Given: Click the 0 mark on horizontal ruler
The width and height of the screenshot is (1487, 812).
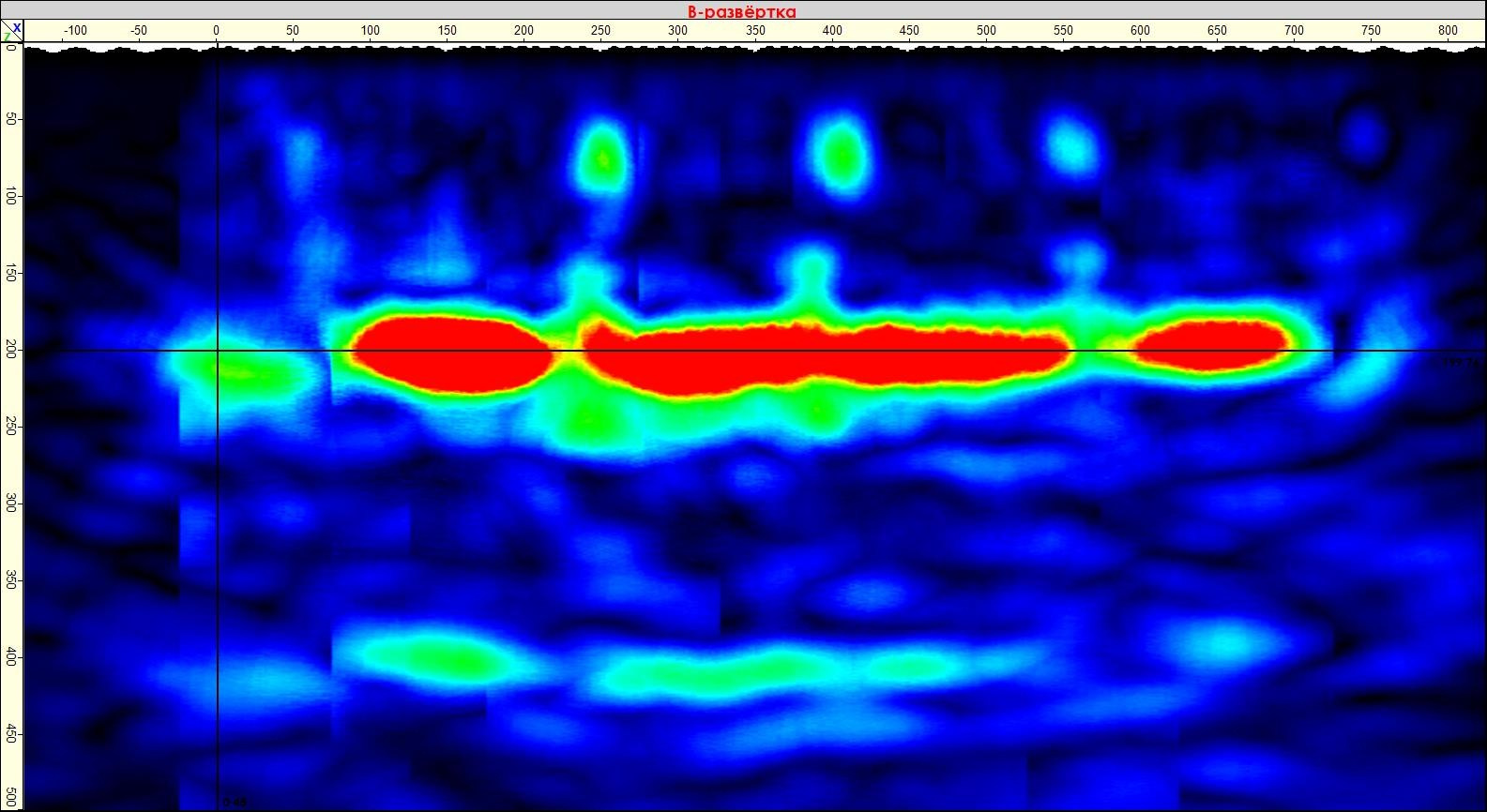Looking at the screenshot, I should [x=217, y=31].
